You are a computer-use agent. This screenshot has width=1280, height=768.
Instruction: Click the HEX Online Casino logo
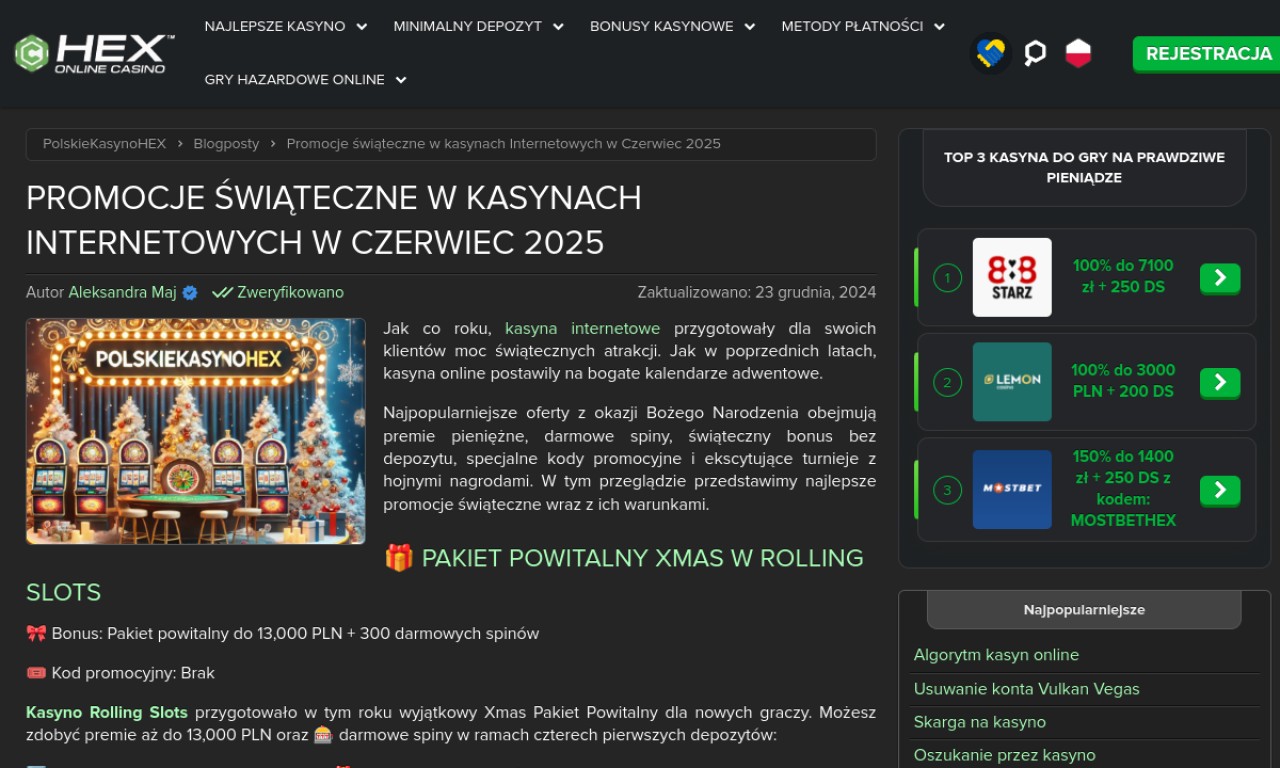[95, 53]
